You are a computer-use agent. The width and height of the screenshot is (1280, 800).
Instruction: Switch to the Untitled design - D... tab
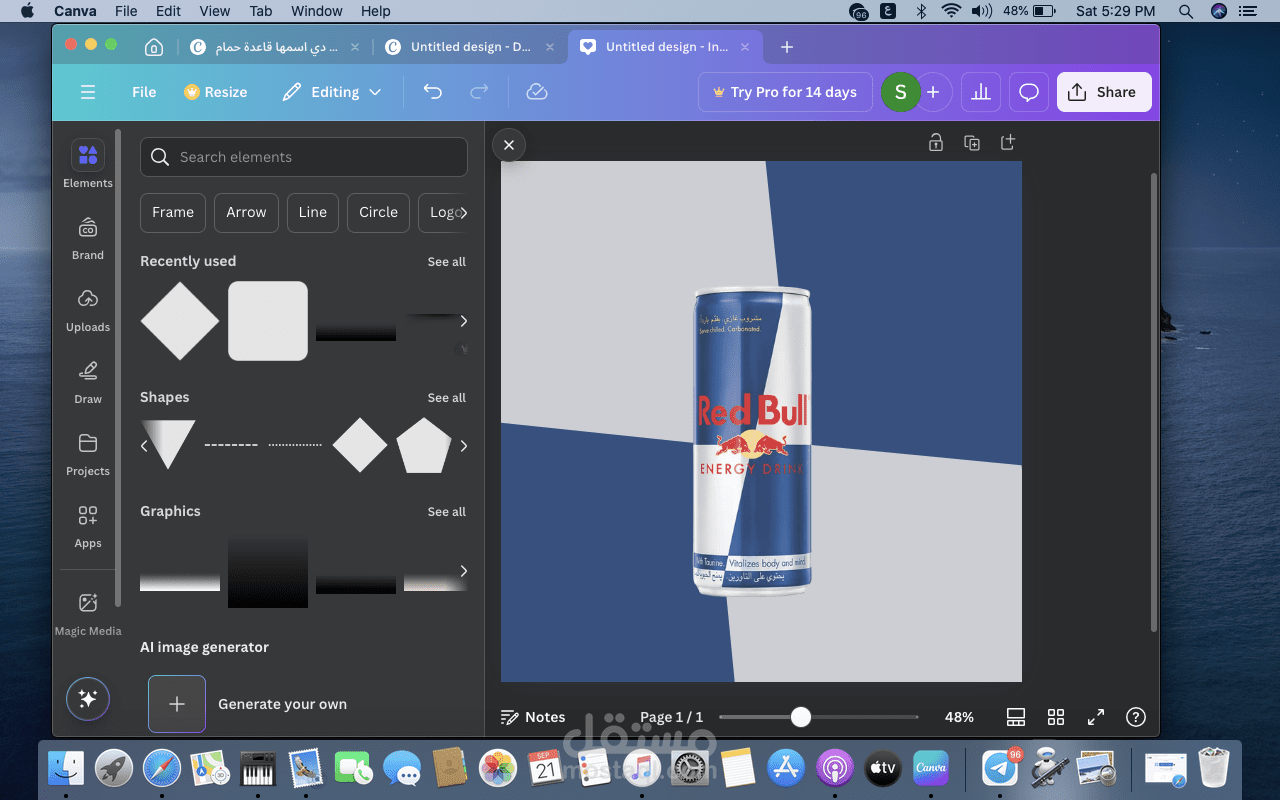point(470,47)
